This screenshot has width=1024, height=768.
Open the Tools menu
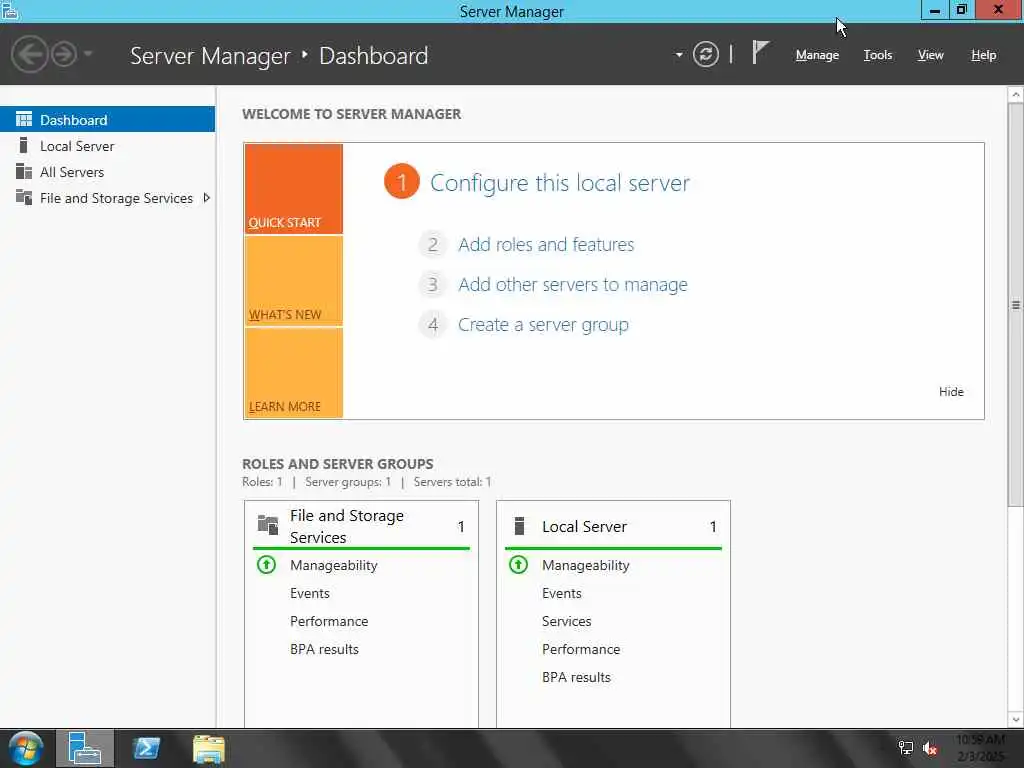(x=878, y=56)
